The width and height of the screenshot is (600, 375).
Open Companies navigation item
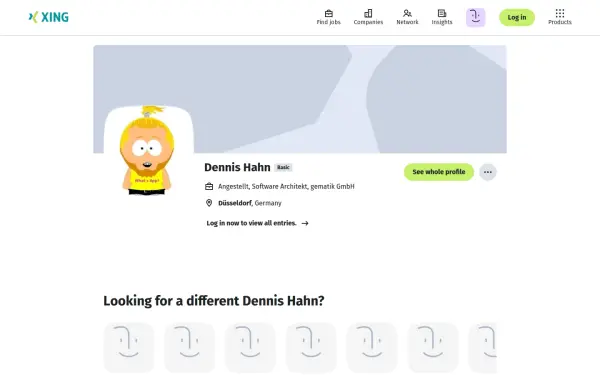pos(368,17)
